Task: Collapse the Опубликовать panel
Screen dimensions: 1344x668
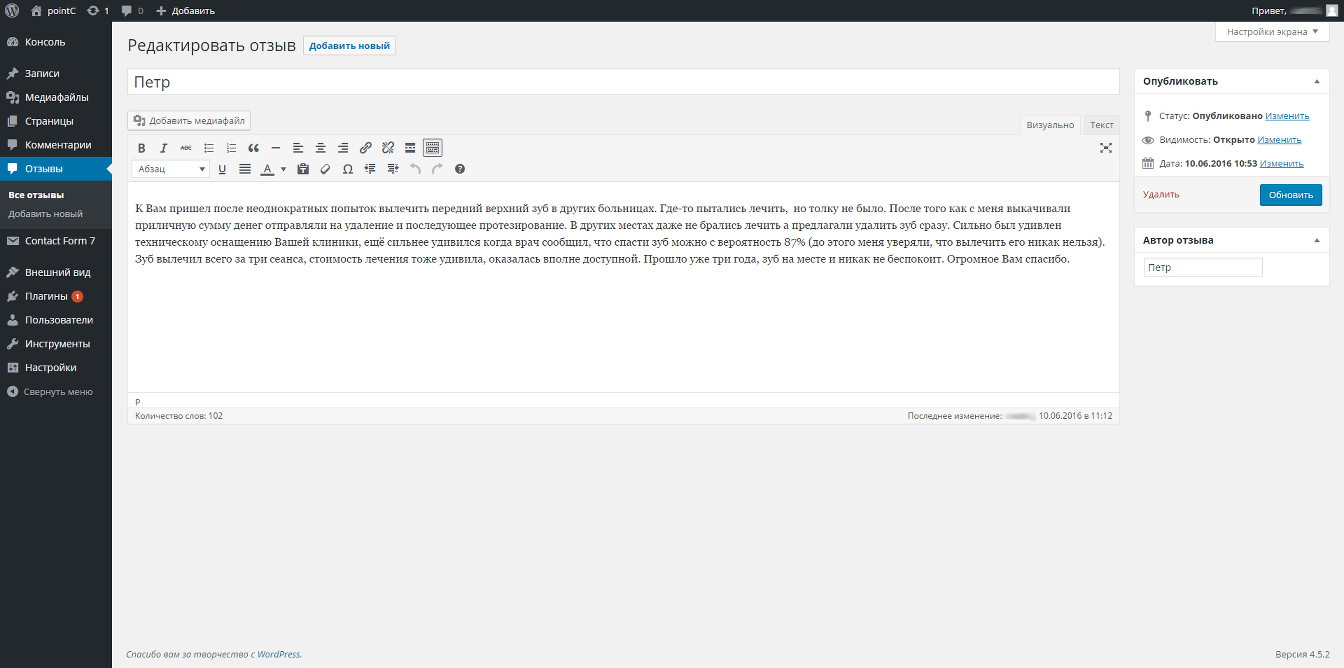Action: pos(1316,81)
